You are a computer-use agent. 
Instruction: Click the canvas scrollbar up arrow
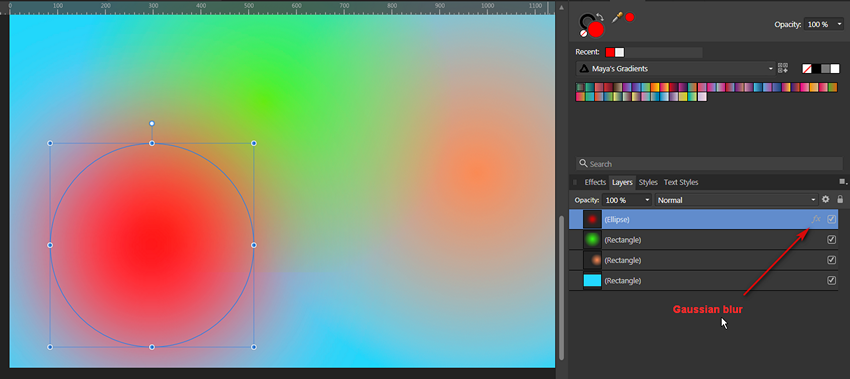point(562,7)
